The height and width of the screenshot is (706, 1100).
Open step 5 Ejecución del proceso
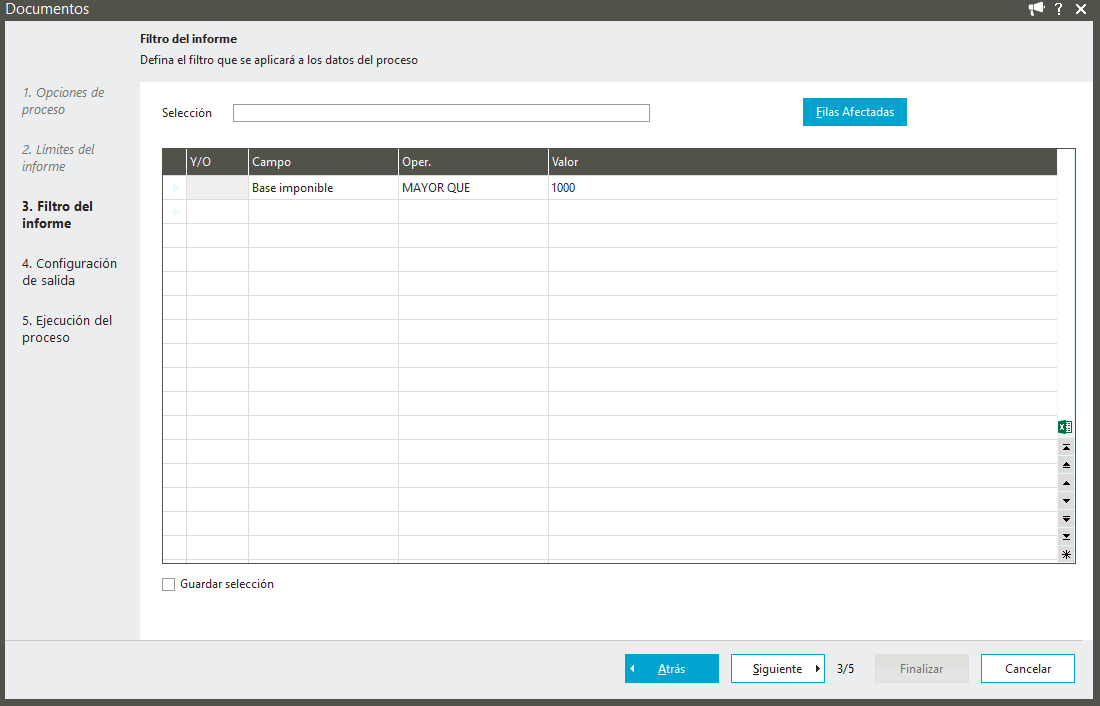[x=67, y=328]
